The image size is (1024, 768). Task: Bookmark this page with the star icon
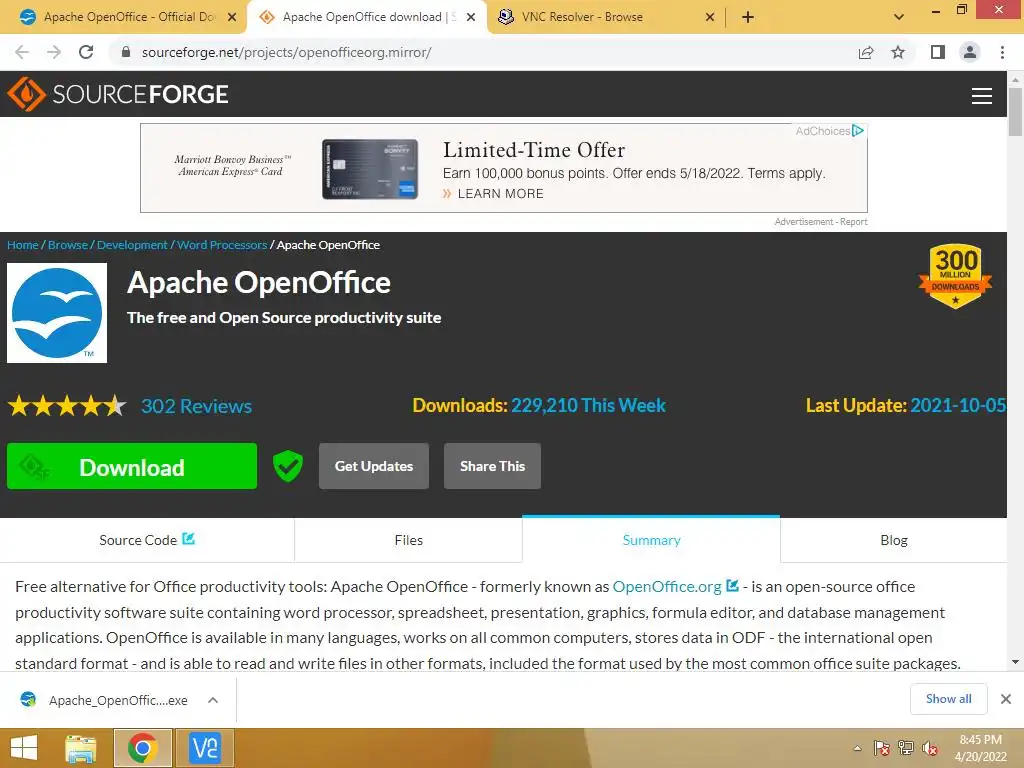(x=898, y=52)
